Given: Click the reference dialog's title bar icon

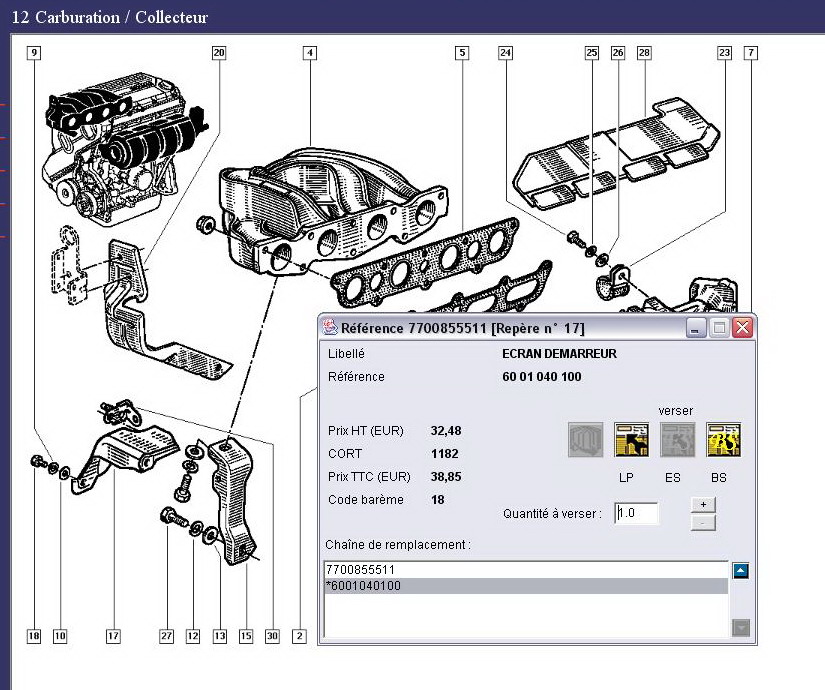Looking at the screenshot, I should (x=329, y=328).
